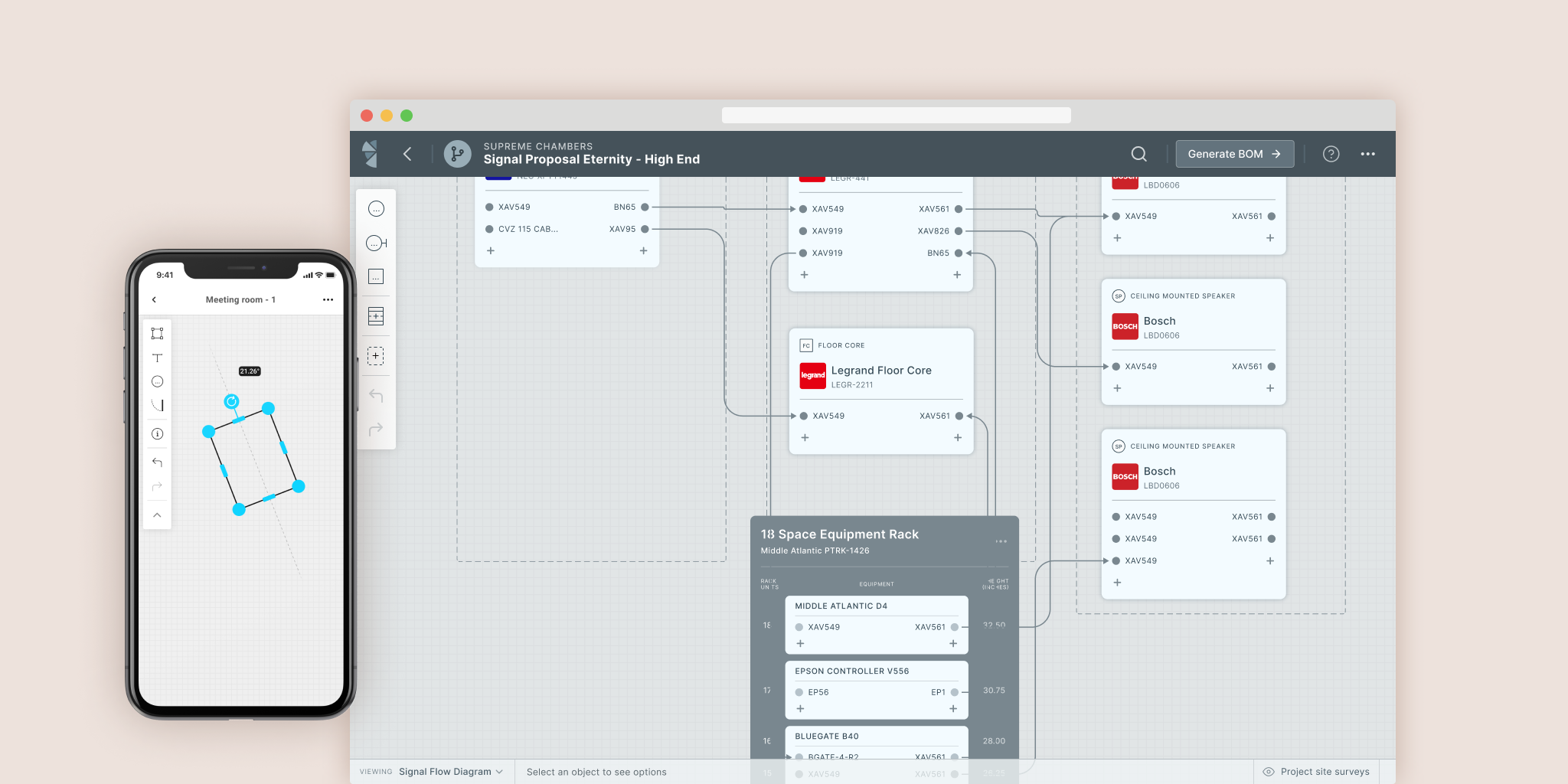Click the Legrand logo on Floor Core card
The height and width of the screenshot is (784, 1568).
click(812, 376)
